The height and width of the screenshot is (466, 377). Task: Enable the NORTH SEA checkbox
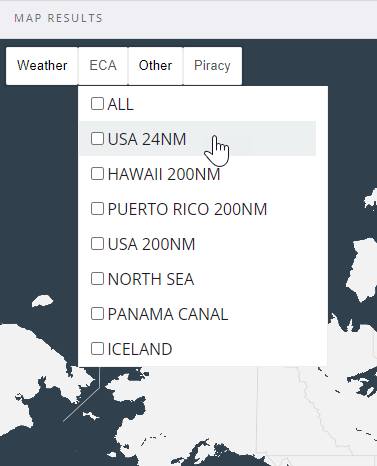point(97,279)
